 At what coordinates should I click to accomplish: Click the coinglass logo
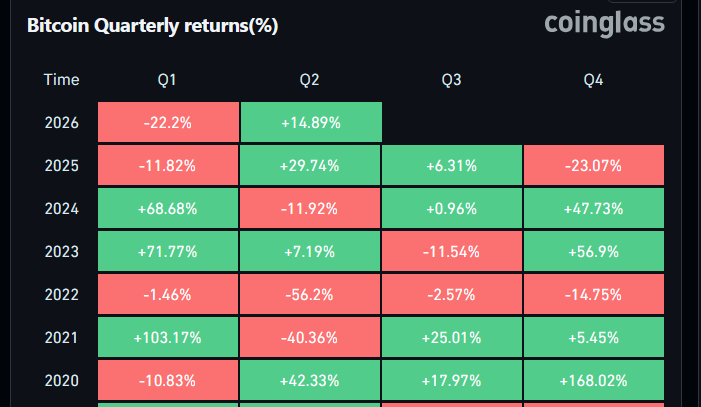[x=604, y=24]
